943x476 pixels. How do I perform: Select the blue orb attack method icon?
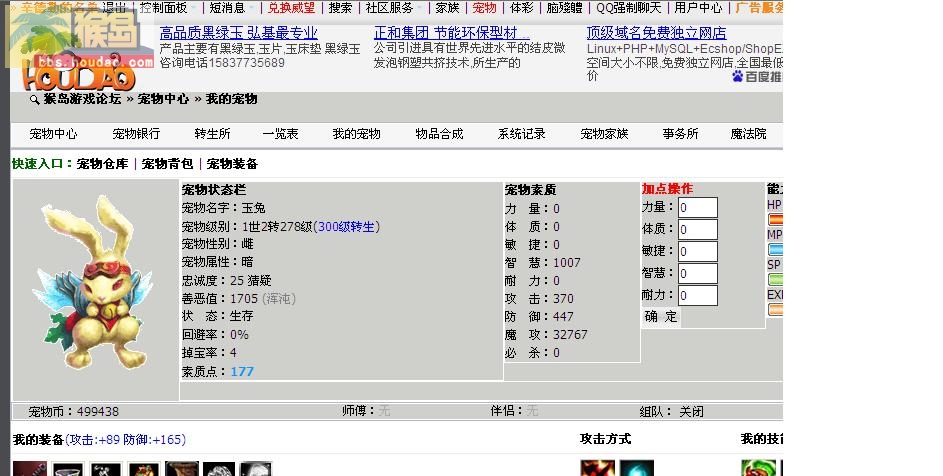(x=636, y=468)
